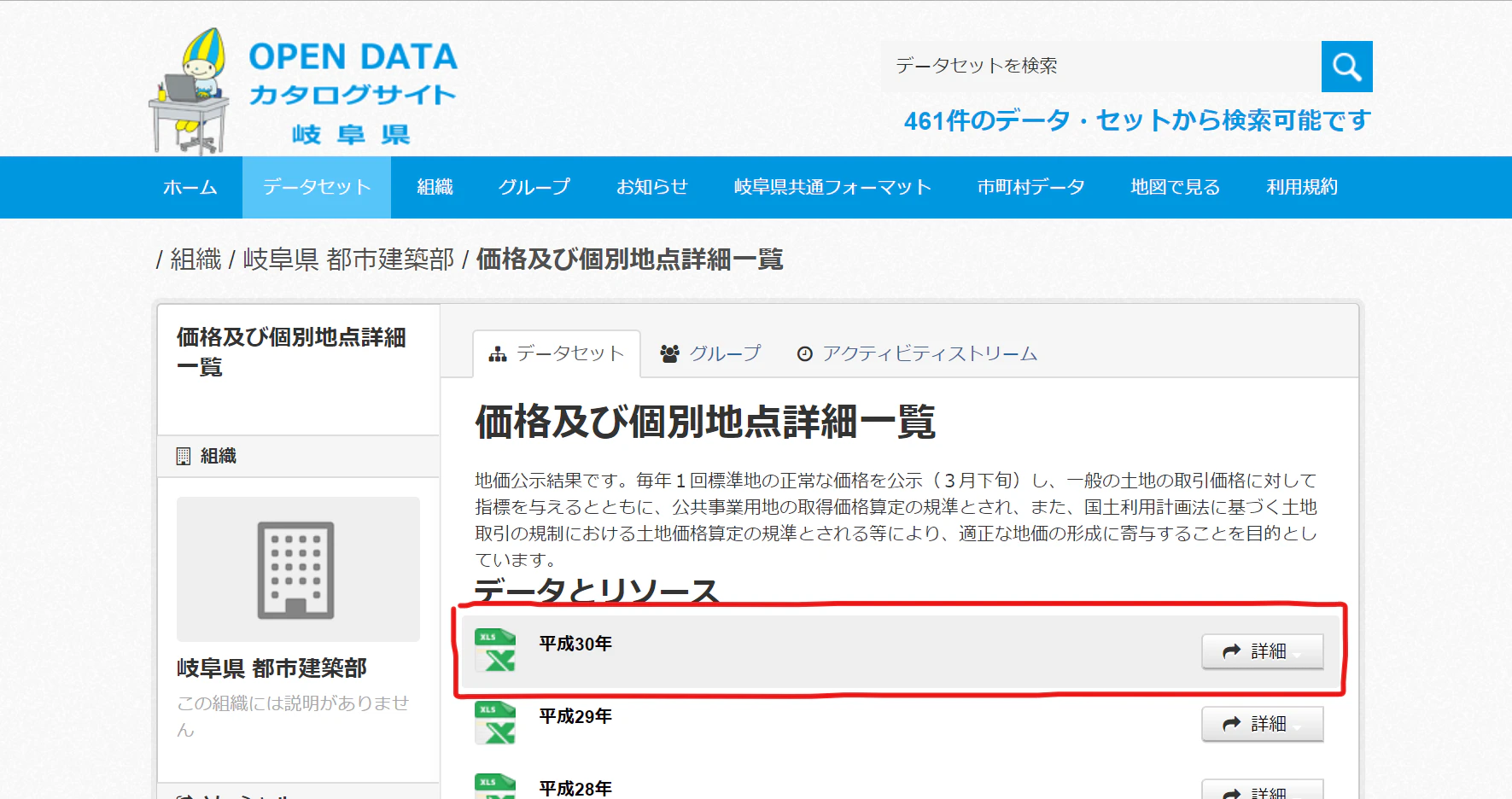
Task: Click the blue search magnifier button
Action: pos(1346,67)
